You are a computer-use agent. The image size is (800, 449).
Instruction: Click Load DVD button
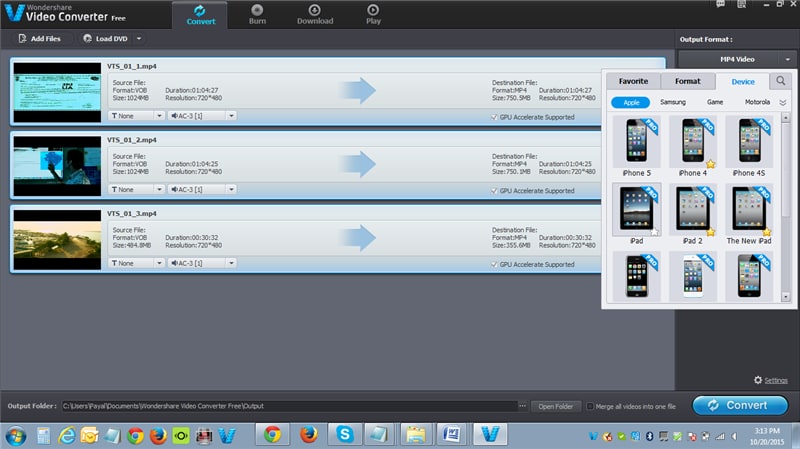tap(106, 39)
